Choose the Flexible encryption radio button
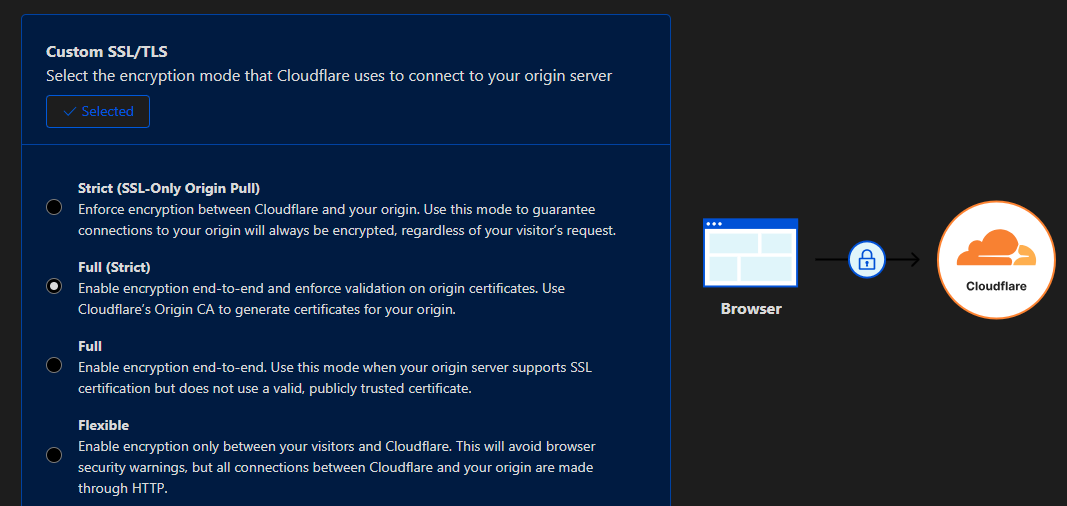 (x=54, y=455)
